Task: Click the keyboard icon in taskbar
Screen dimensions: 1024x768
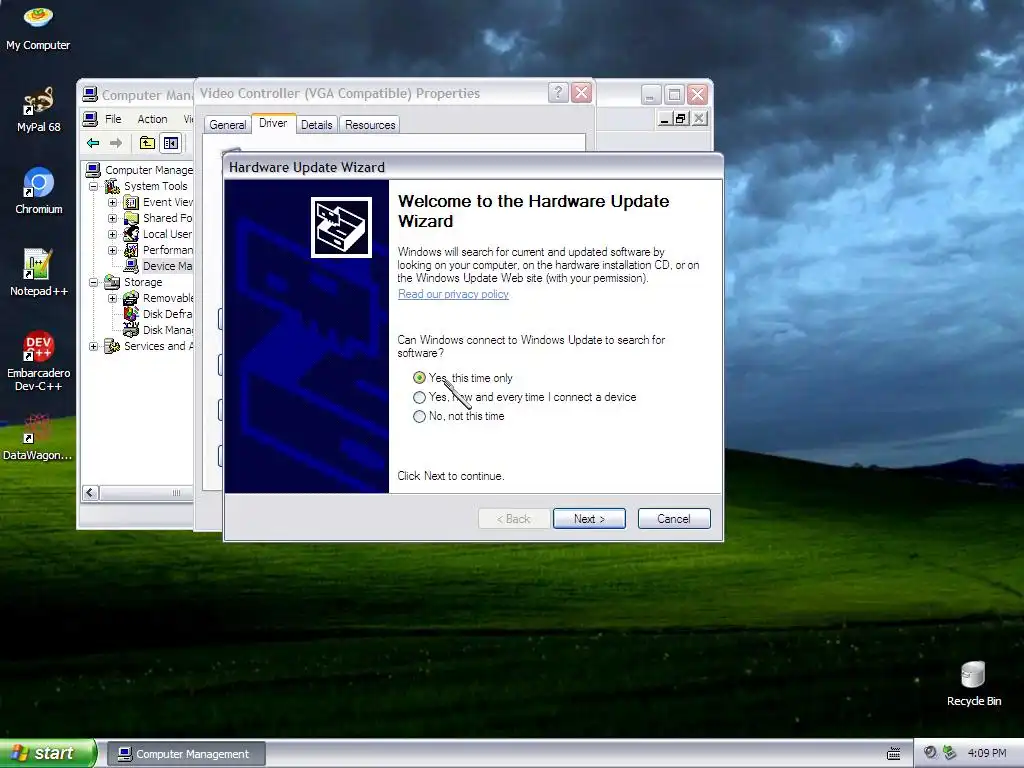Action: [893, 754]
